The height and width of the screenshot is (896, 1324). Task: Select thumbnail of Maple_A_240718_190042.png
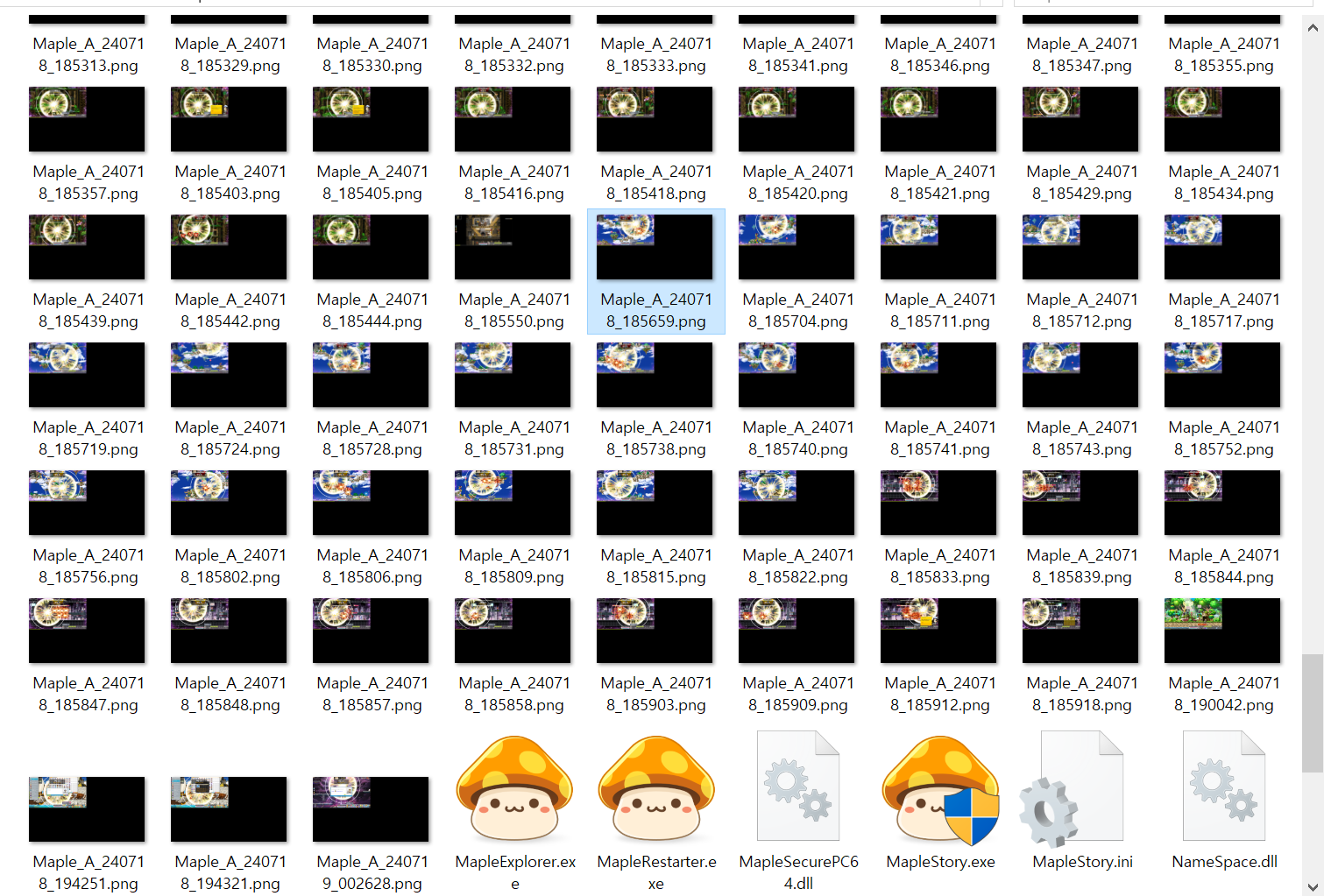[1222, 631]
